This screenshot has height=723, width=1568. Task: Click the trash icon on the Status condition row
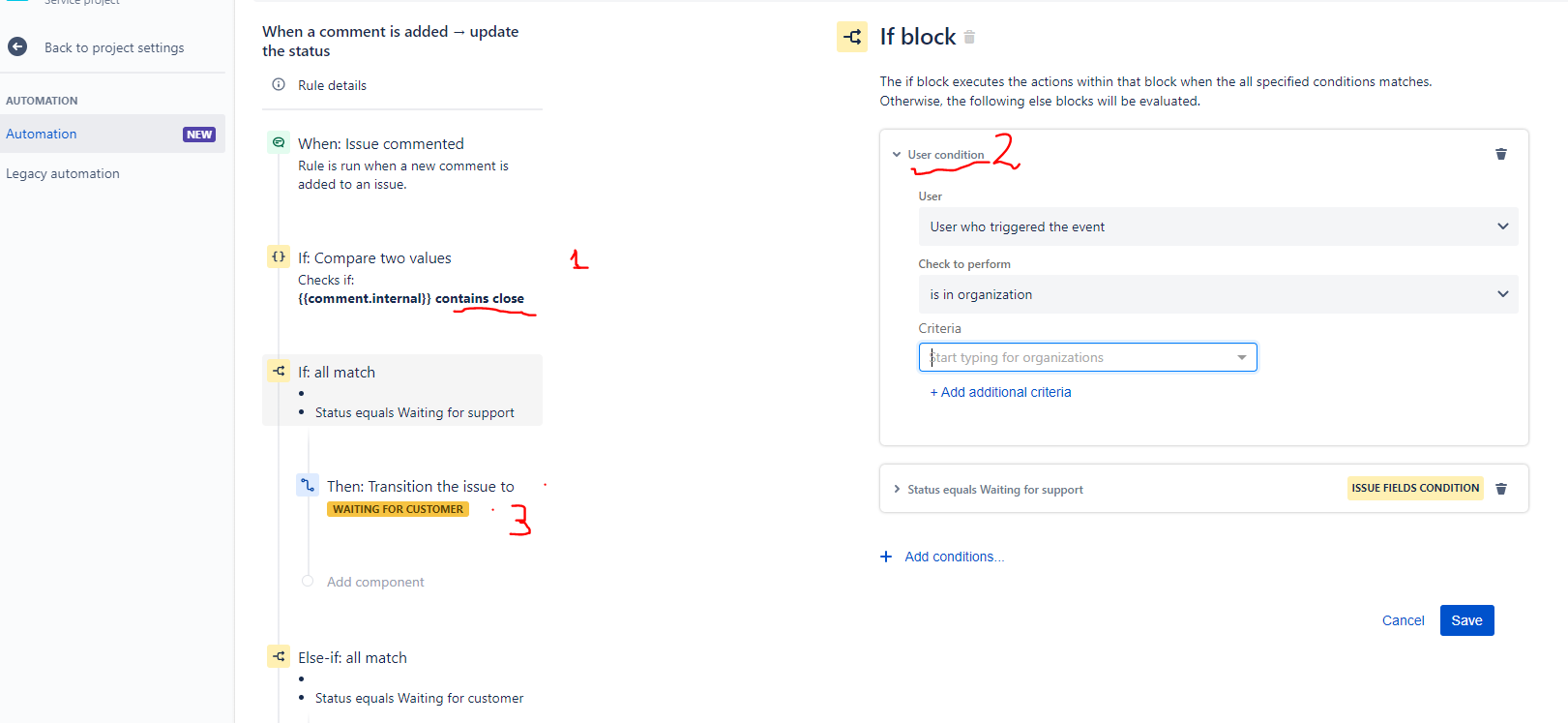(x=1501, y=489)
